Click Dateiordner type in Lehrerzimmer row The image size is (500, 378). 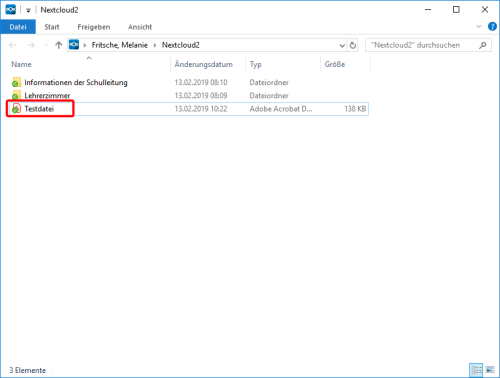click(269, 96)
